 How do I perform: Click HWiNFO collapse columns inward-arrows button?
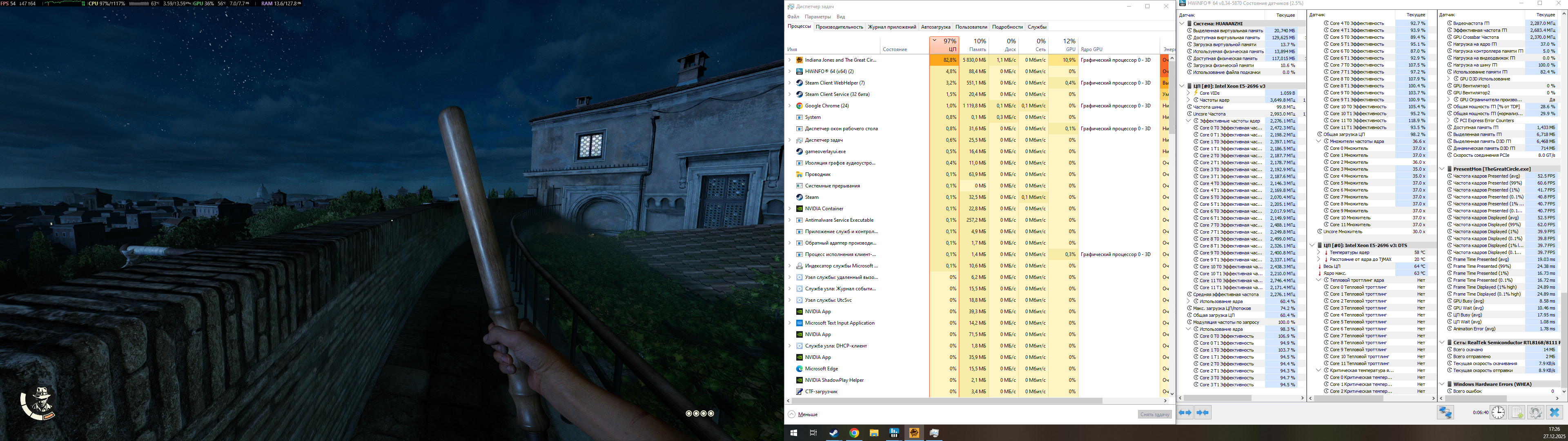tap(1202, 413)
